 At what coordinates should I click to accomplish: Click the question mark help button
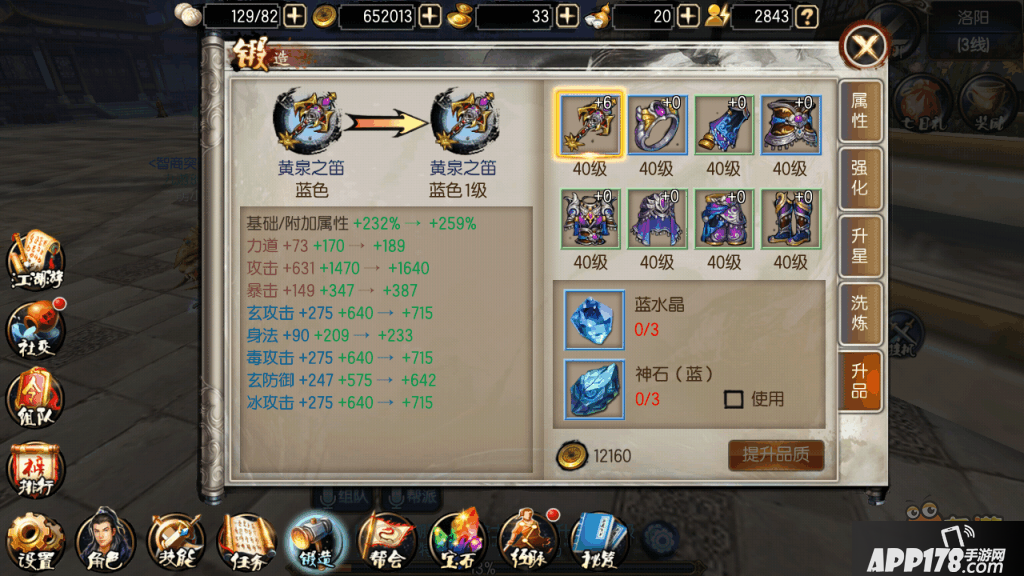807,16
